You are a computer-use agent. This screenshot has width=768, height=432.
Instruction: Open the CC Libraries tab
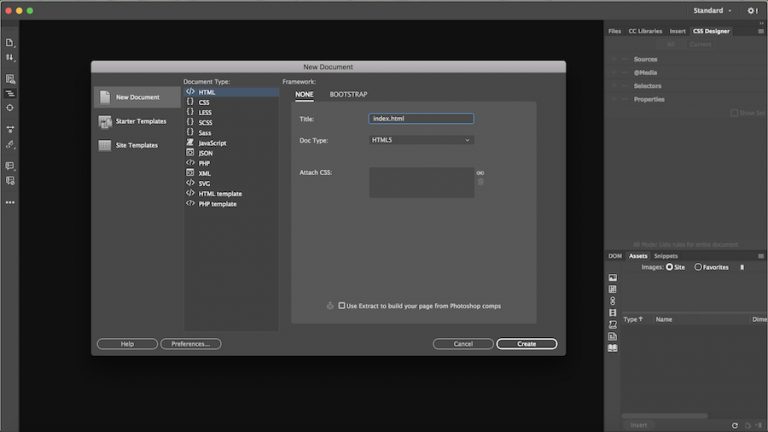pos(645,31)
